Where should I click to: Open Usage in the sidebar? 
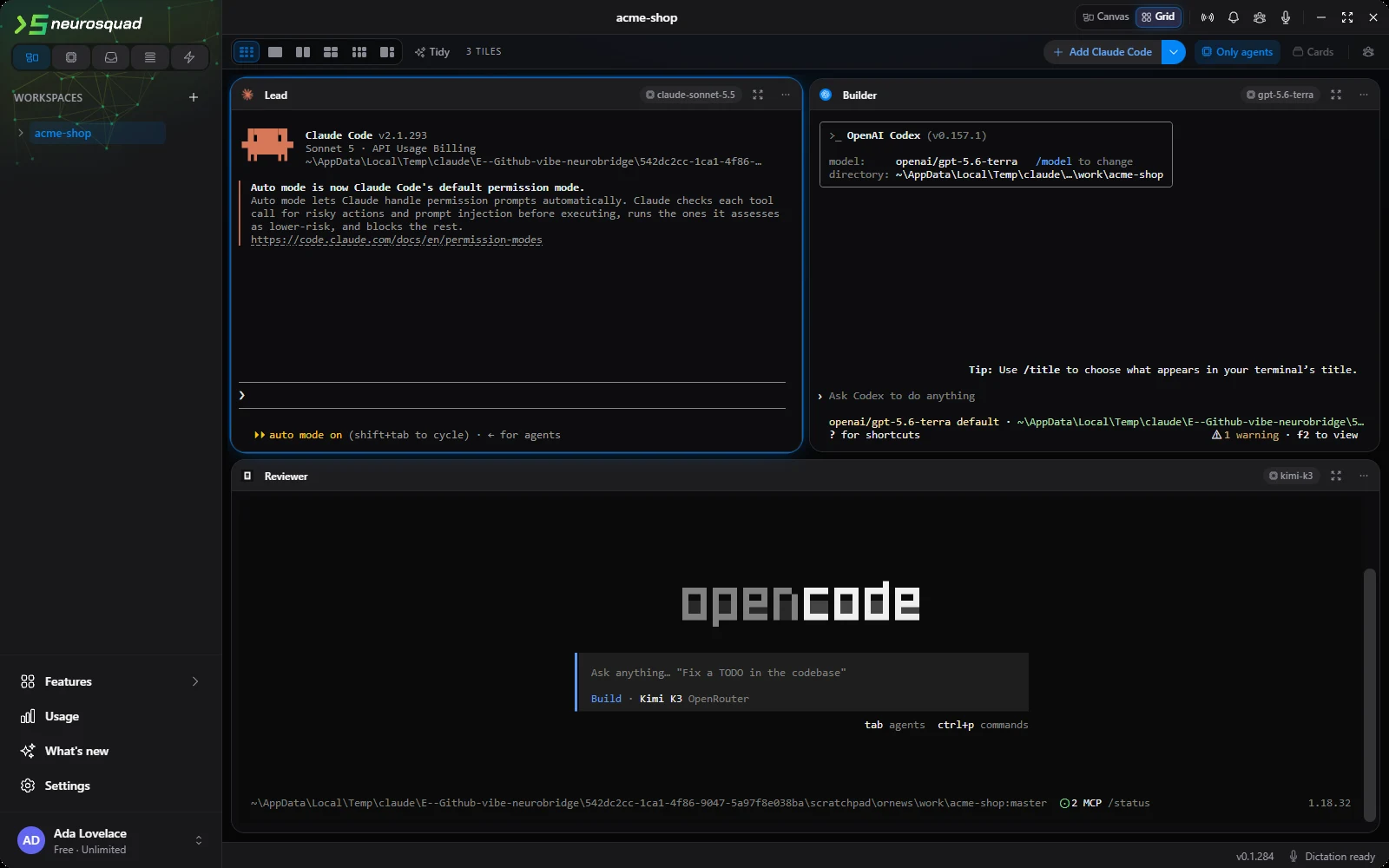pyautogui.click(x=110, y=716)
